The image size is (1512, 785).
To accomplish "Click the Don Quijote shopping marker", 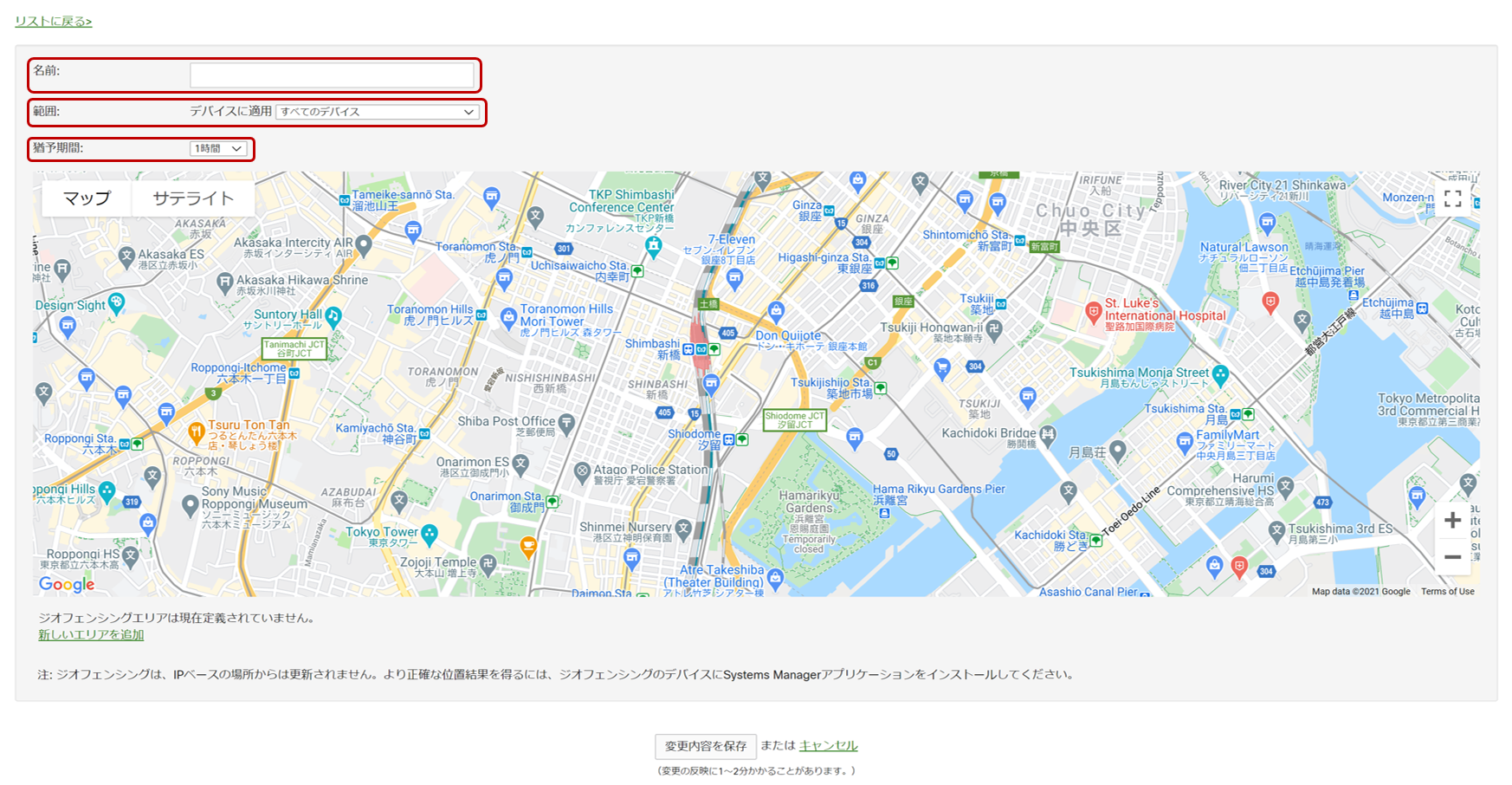I will tap(777, 311).
